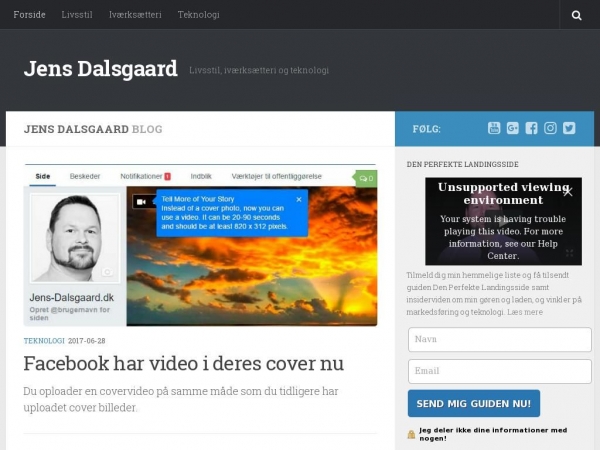Open the search magnifier icon
This screenshot has height=450, width=600.
[576, 15]
